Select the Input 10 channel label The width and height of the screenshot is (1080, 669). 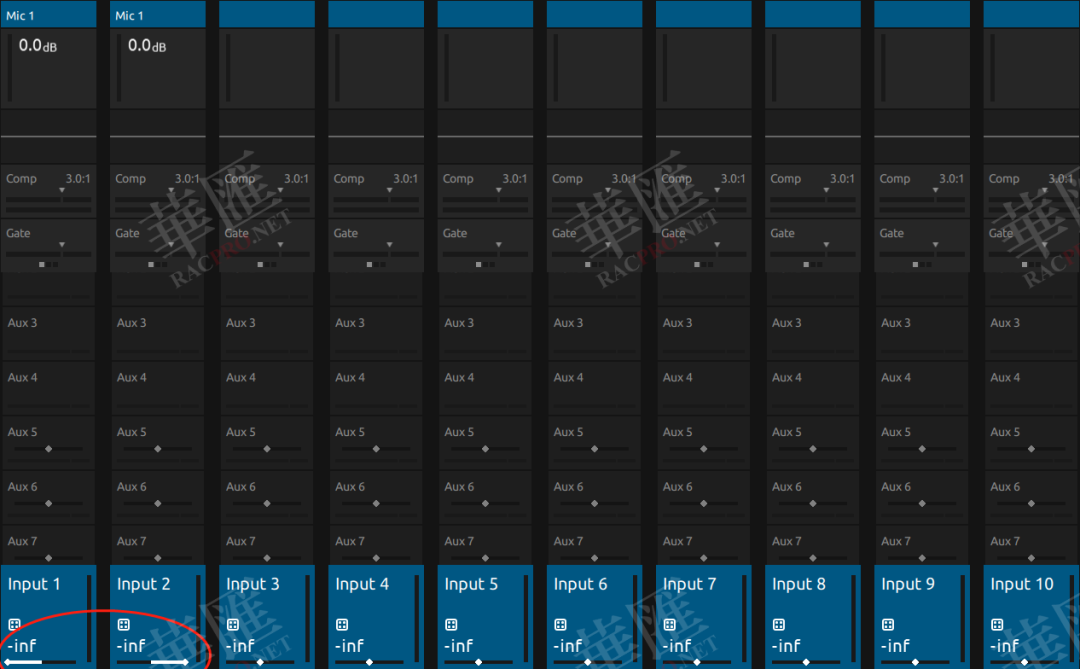(1022, 584)
